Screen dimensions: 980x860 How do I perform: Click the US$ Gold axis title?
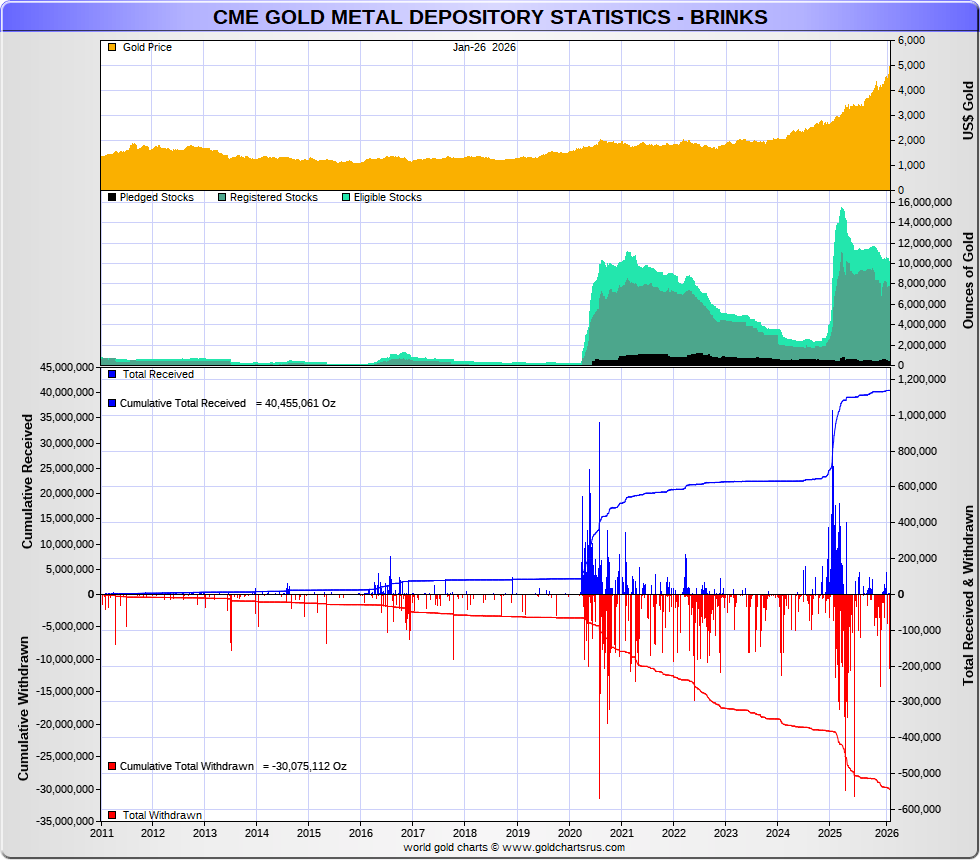pos(968,111)
